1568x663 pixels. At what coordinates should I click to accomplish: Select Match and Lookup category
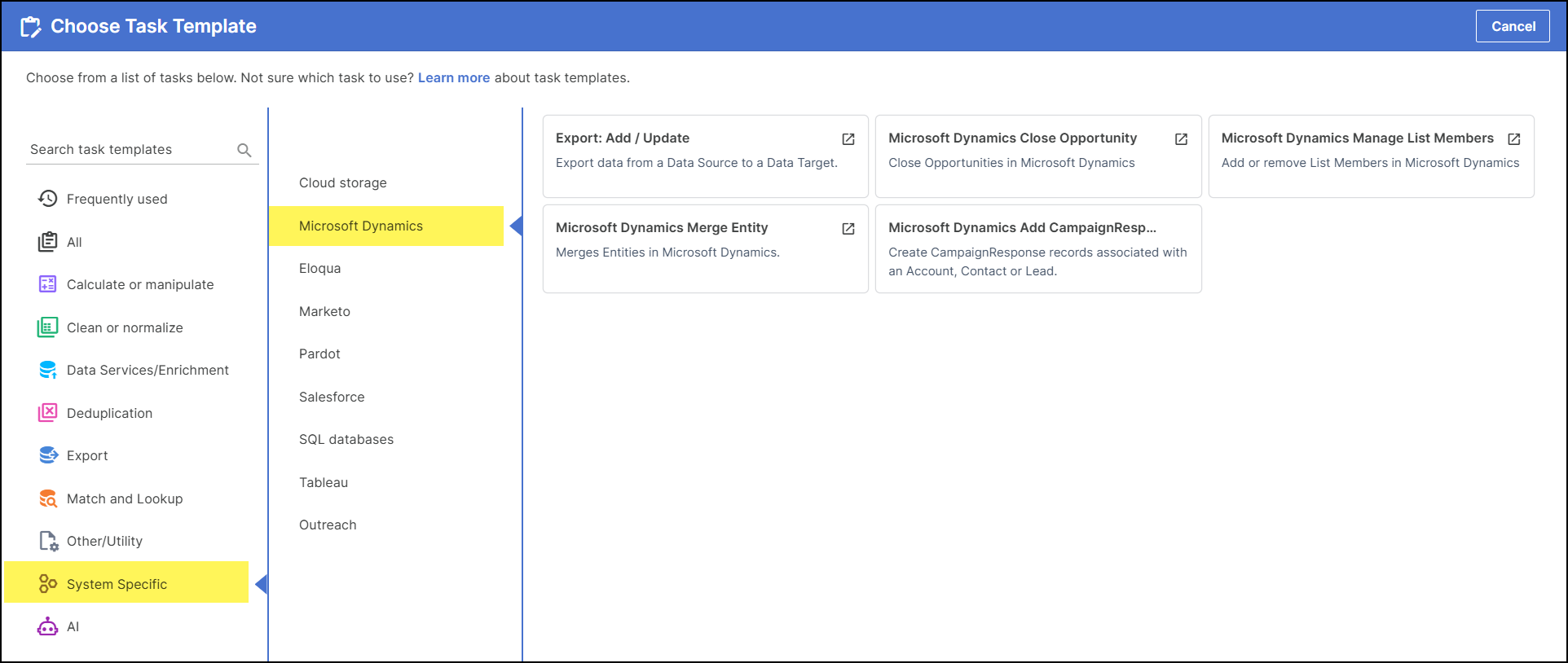point(126,498)
